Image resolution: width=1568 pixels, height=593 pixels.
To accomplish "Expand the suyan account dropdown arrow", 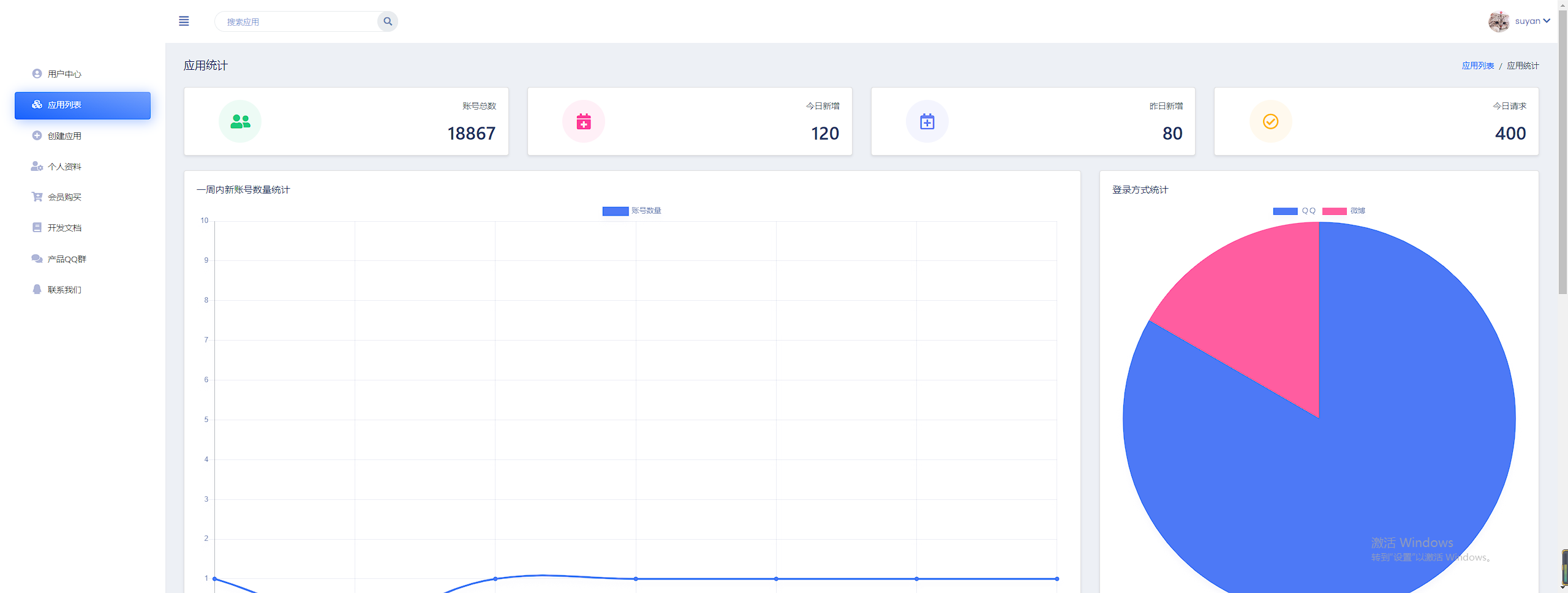I will [x=1547, y=21].
